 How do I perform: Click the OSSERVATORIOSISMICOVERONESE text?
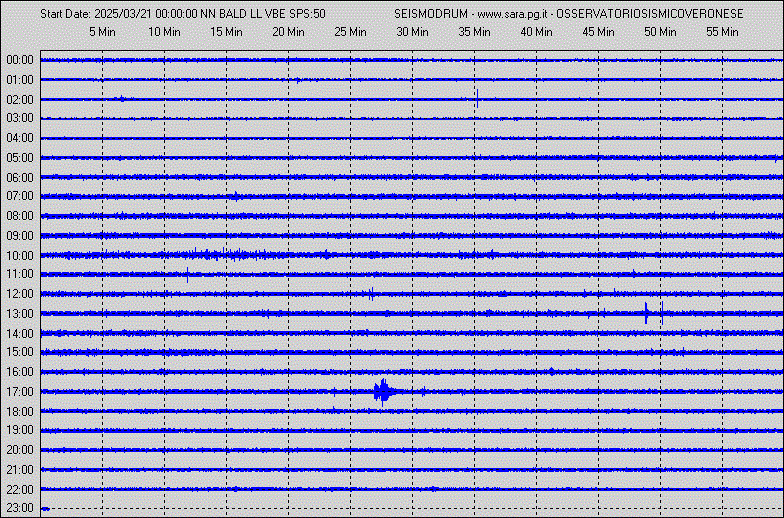(x=650, y=14)
